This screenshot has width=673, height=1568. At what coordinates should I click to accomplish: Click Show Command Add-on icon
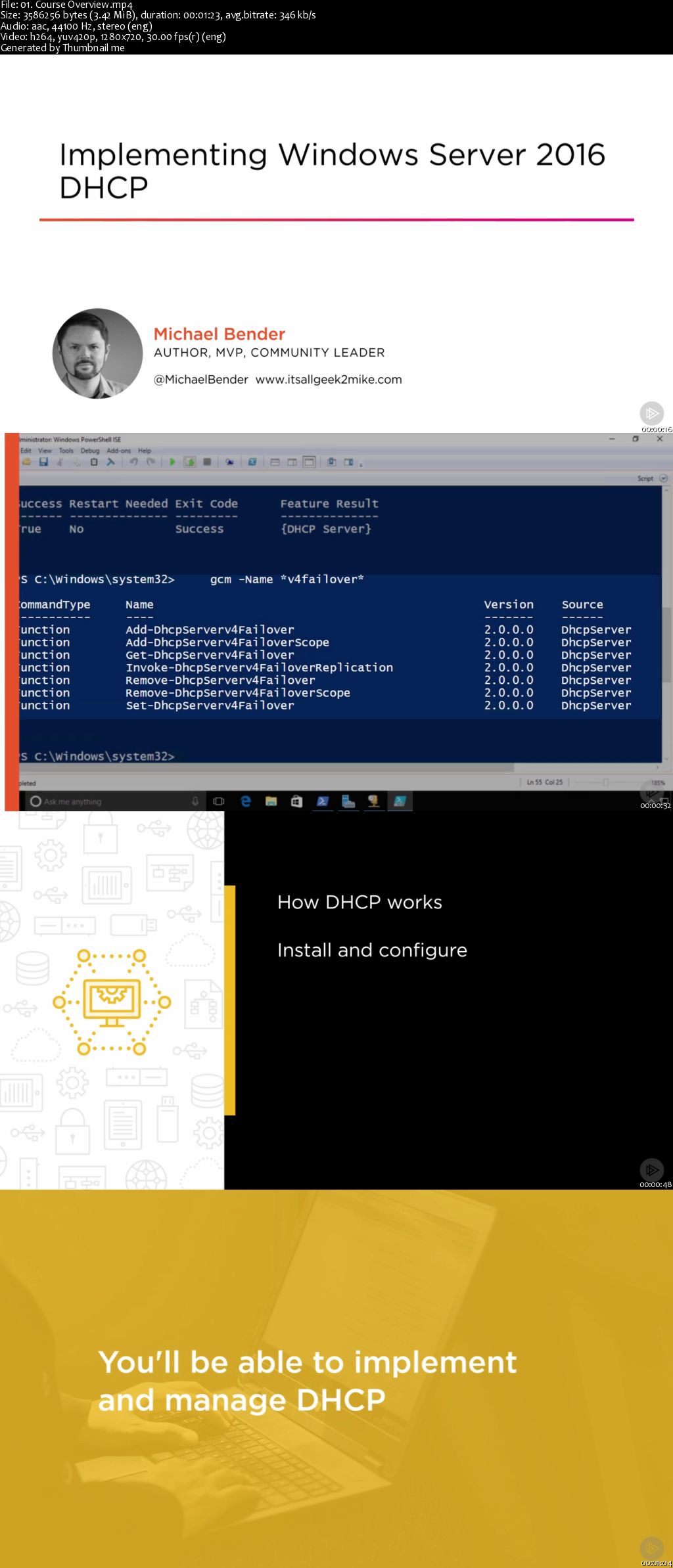coord(349,462)
